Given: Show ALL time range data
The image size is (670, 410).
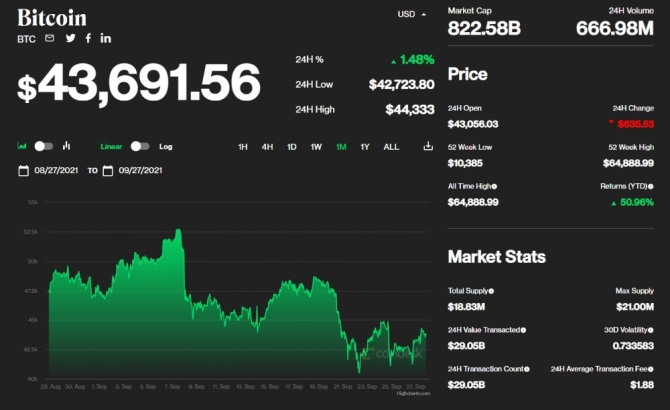Looking at the screenshot, I should pos(391,147).
